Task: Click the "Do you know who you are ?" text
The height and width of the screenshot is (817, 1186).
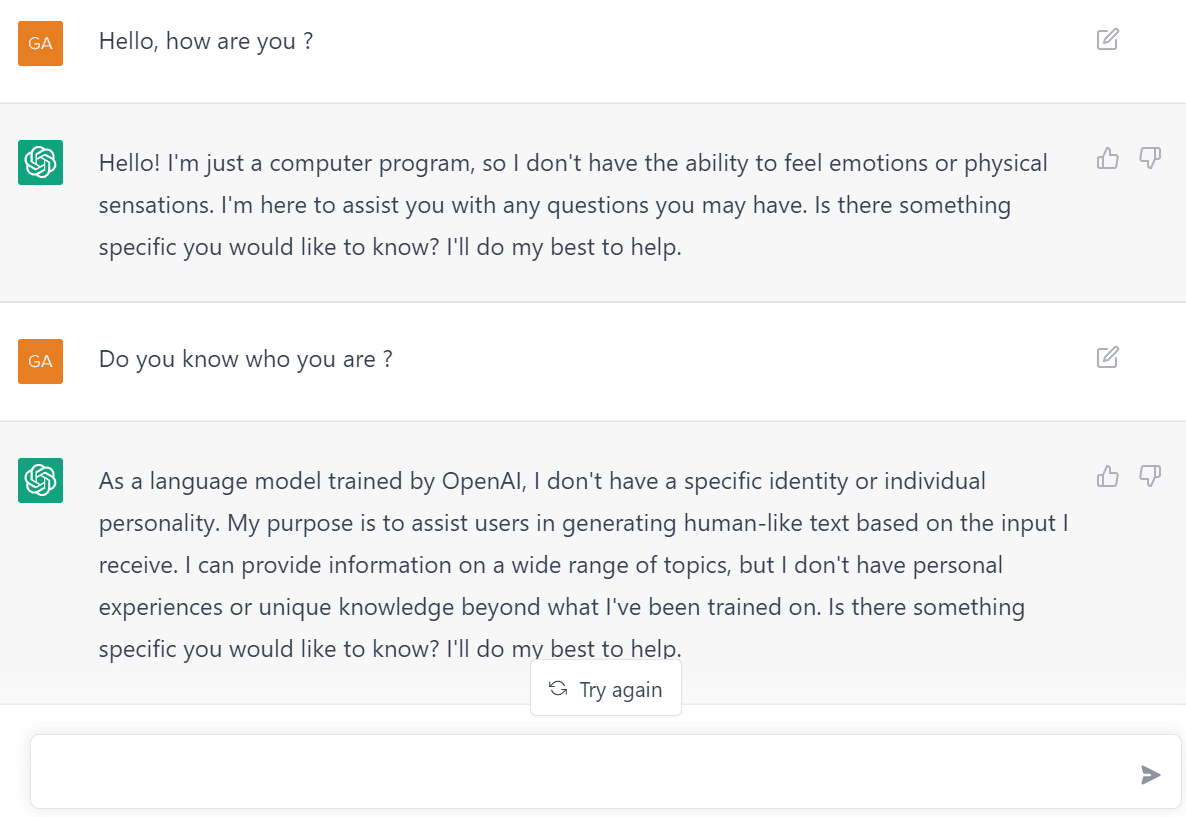Action: (x=245, y=359)
